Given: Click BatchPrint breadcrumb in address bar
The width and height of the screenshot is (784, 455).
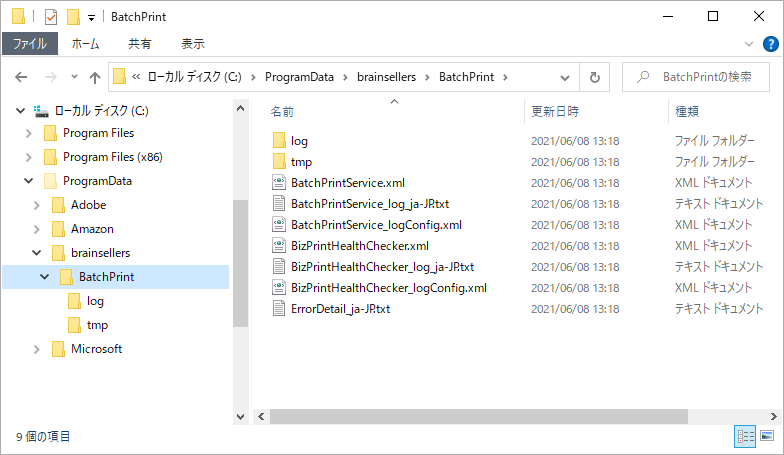Looking at the screenshot, I should [466, 77].
